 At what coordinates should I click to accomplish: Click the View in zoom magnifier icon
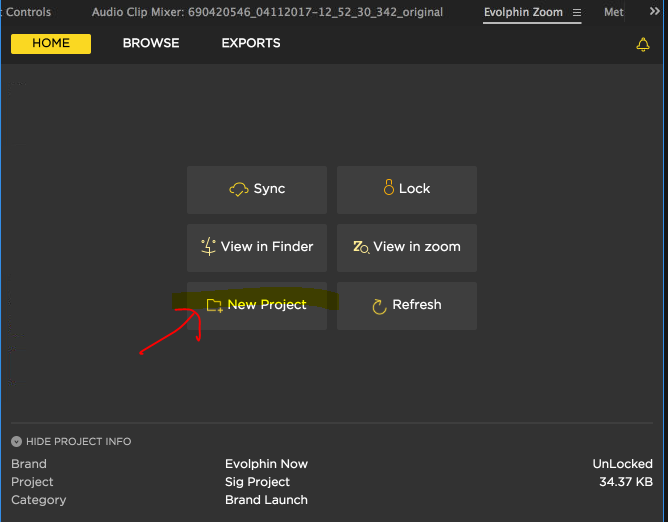click(x=361, y=247)
